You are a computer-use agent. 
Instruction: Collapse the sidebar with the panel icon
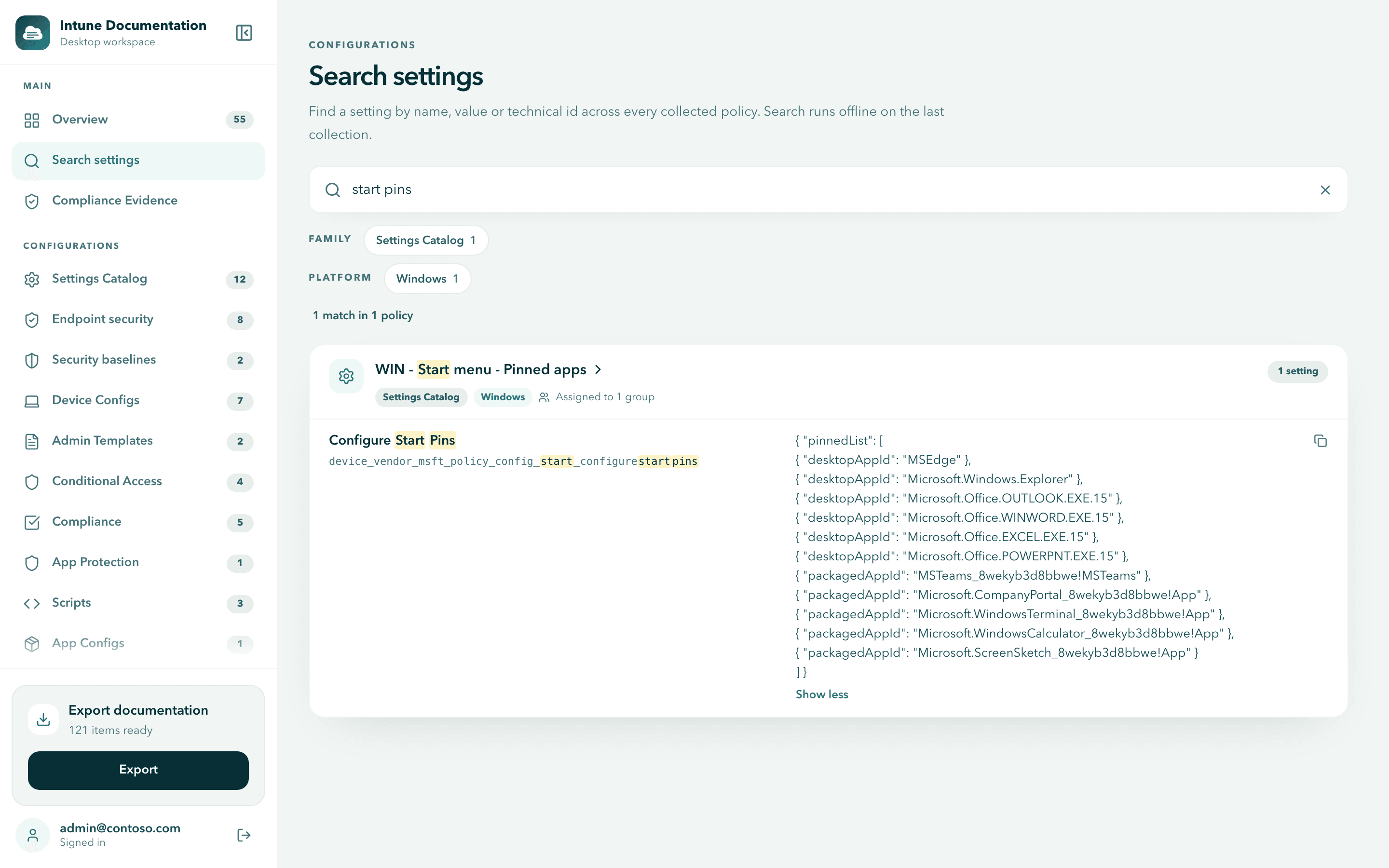[x=244, y=33]
